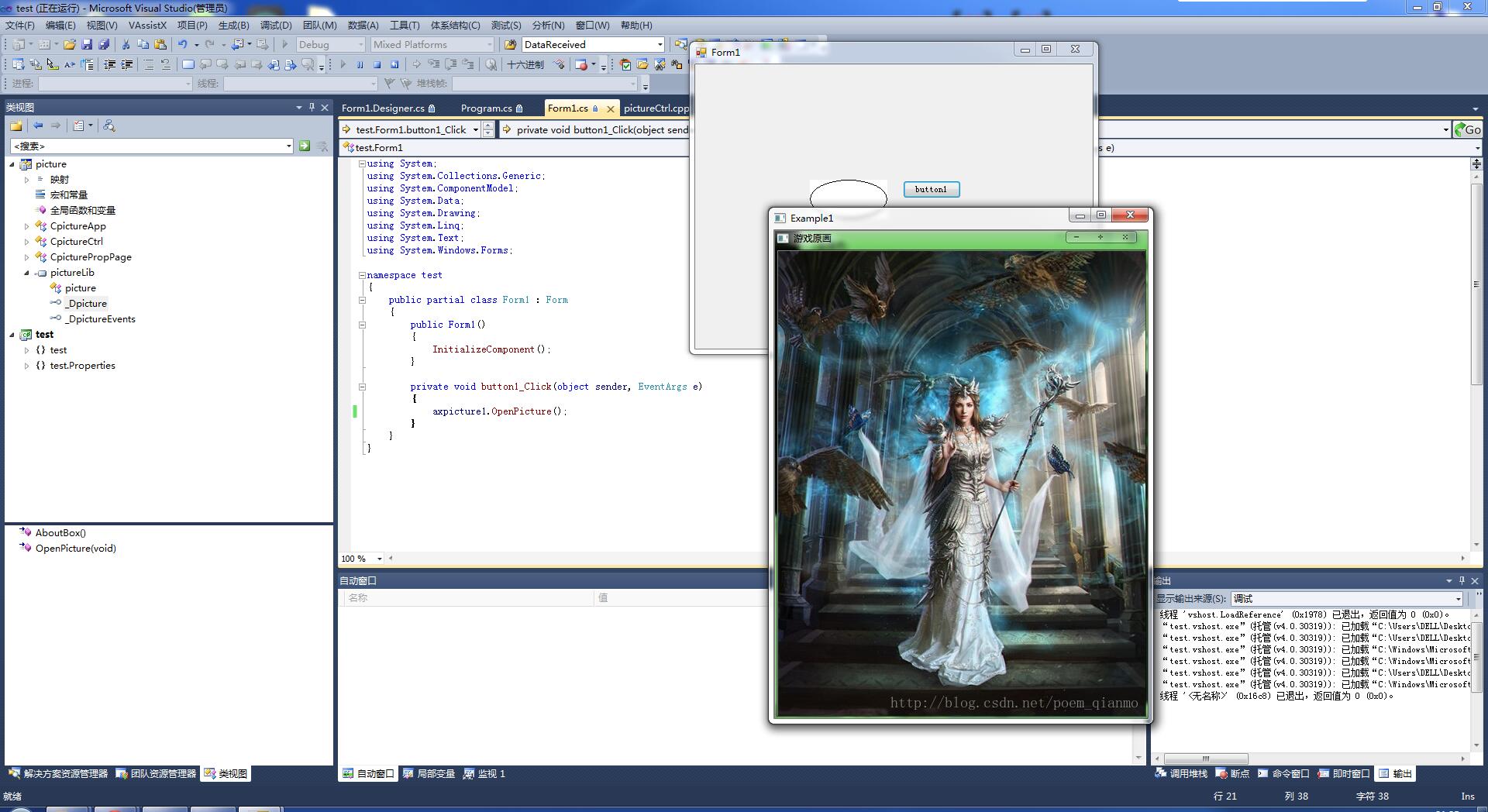Screen dimensions: 1488x812
Task: Switch to the 局部变量 tab
Action: point(429,773)
